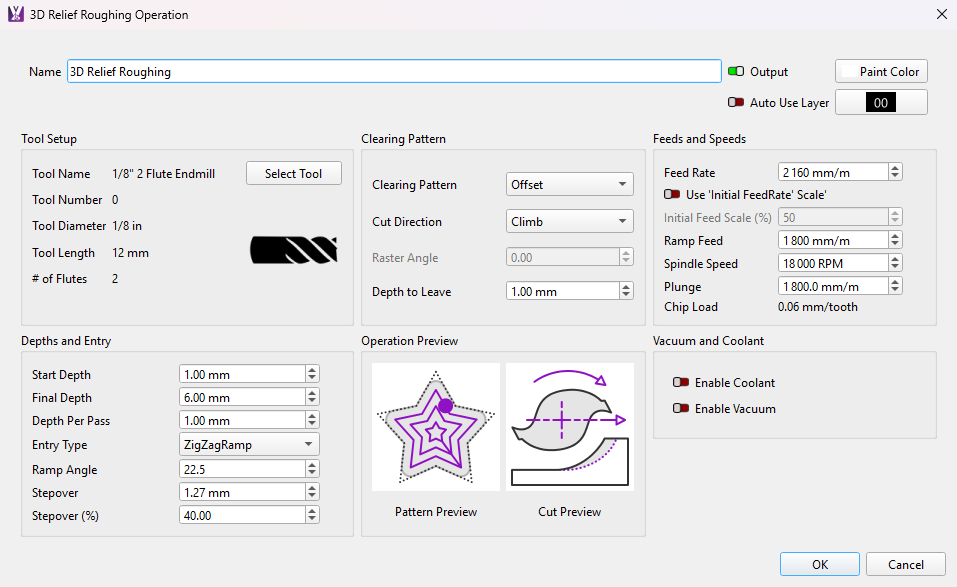Viewport: 957px width, 587px height.
Task: Click the Depth Per Pass field
Action: click(242, 420)
